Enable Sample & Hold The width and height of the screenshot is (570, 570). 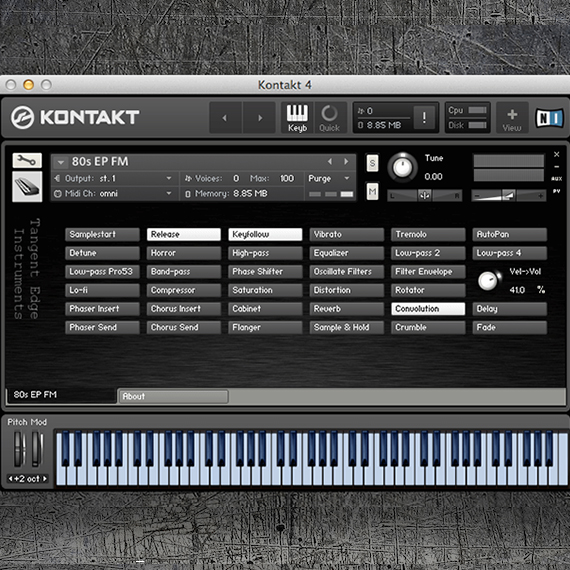[346, 327]
